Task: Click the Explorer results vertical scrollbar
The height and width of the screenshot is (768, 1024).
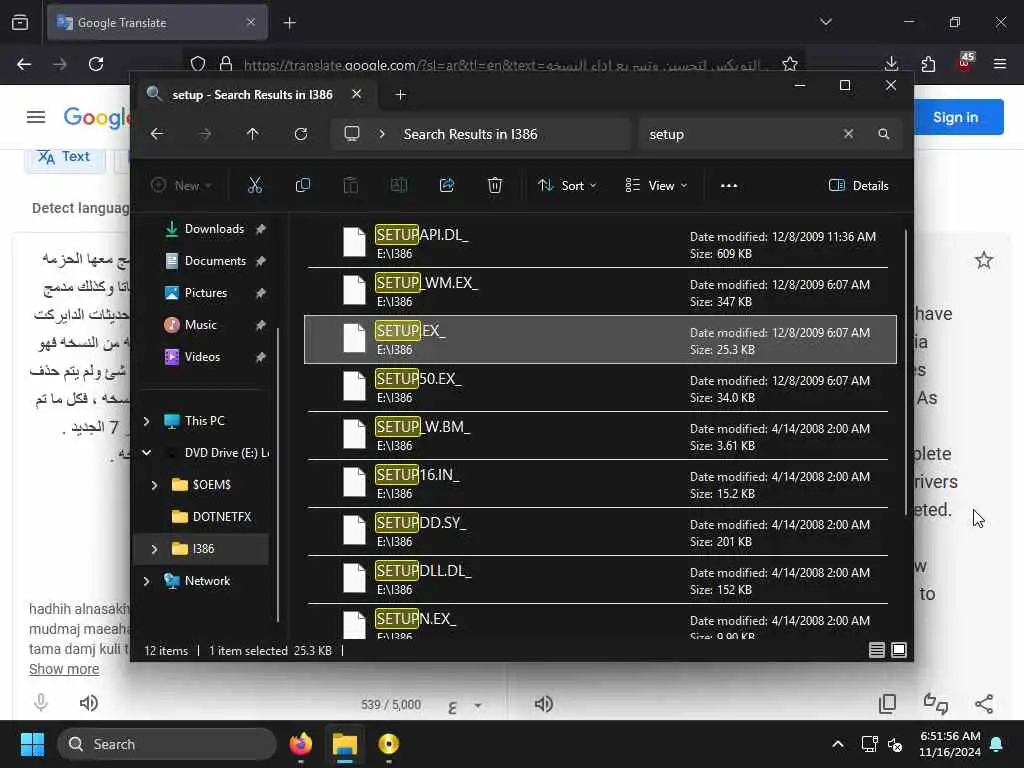Action: (906, 372)
